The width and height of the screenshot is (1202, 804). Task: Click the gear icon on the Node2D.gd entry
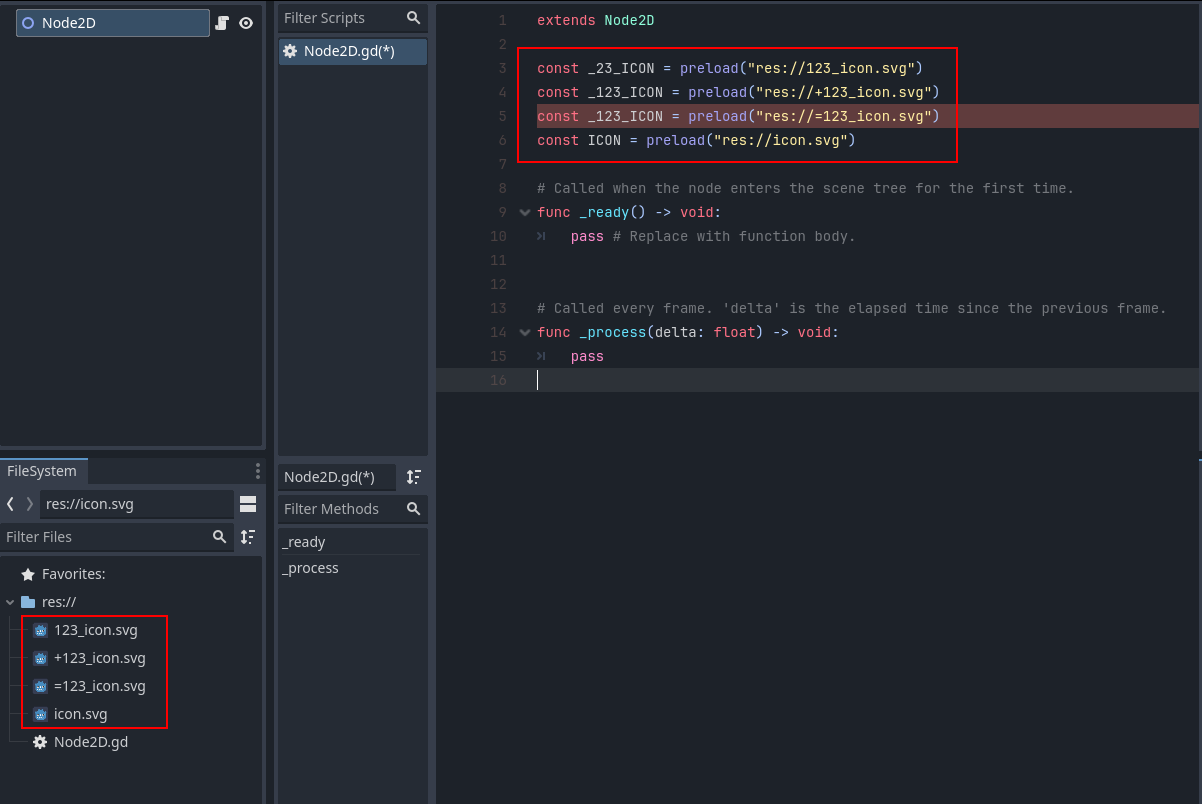[39, 742]
